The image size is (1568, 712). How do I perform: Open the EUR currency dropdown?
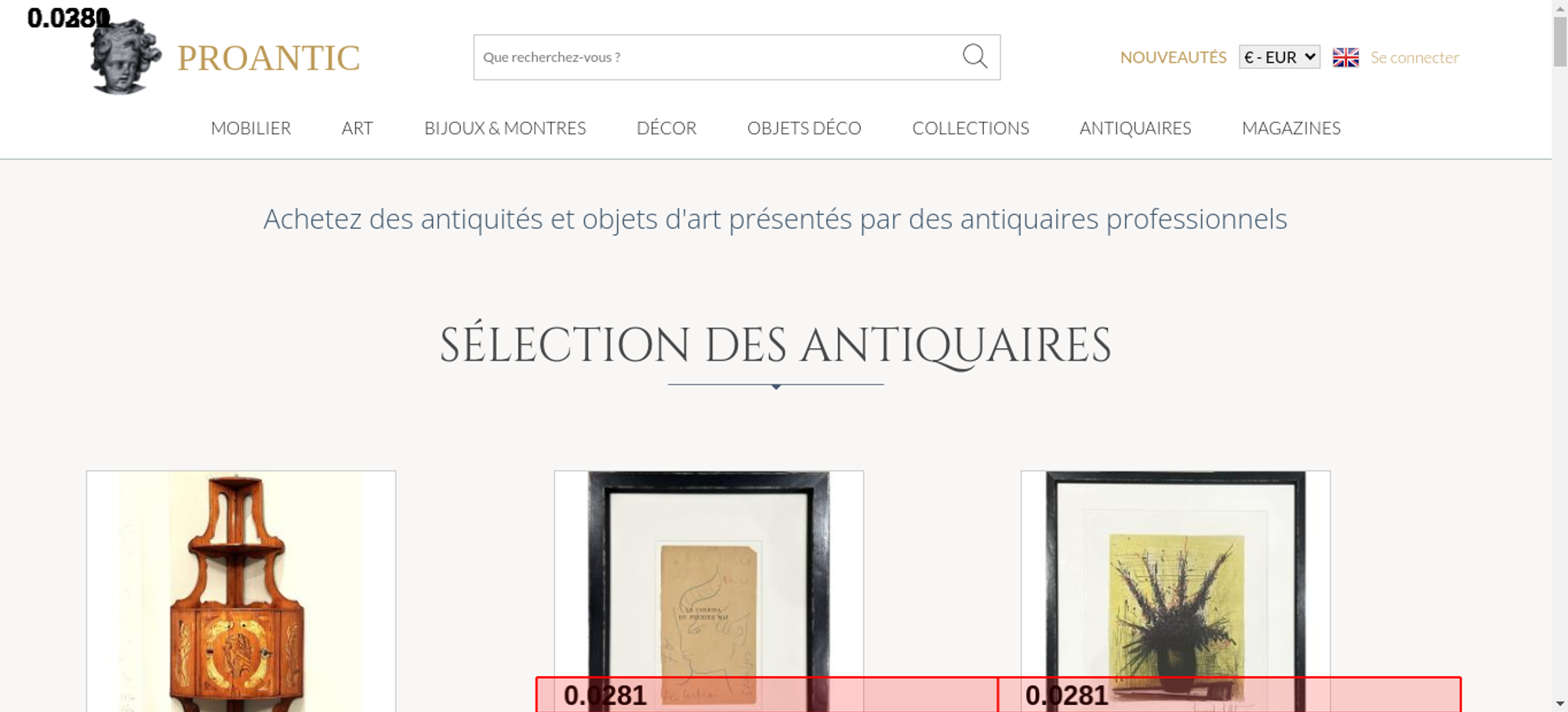point(1279,57)
